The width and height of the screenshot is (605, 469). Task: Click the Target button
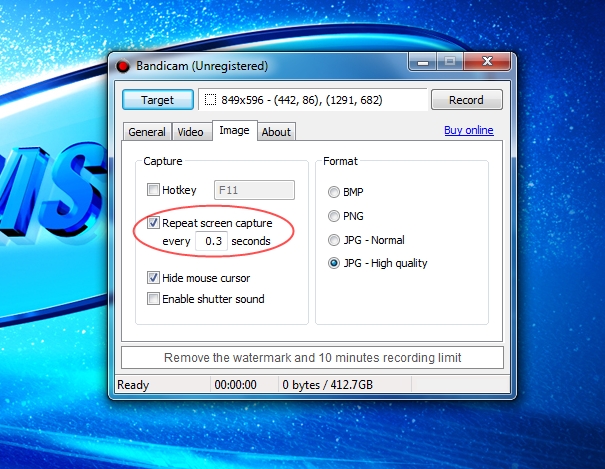[158, 100]
